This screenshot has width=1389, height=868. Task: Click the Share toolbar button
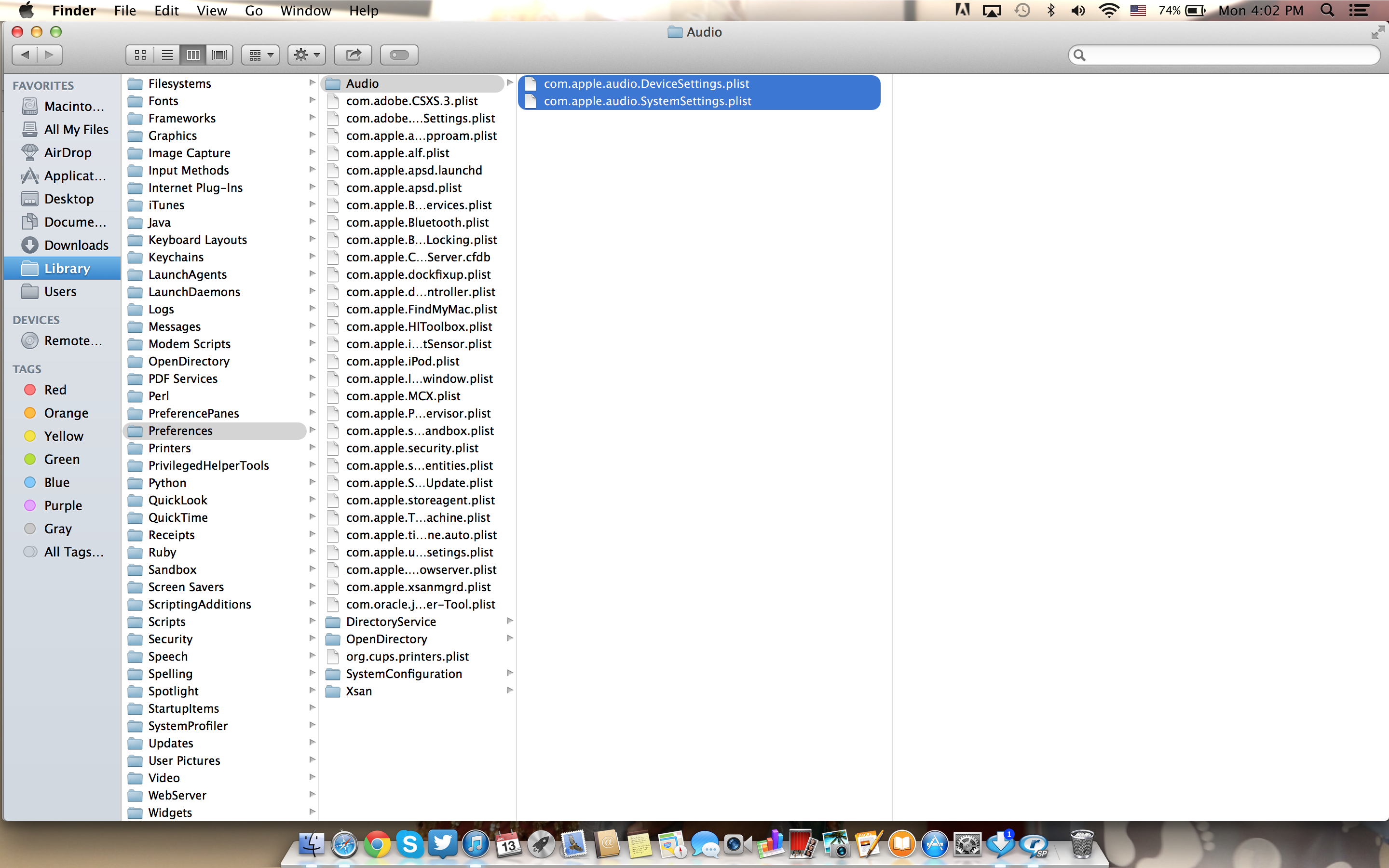[x=353, y=55]
